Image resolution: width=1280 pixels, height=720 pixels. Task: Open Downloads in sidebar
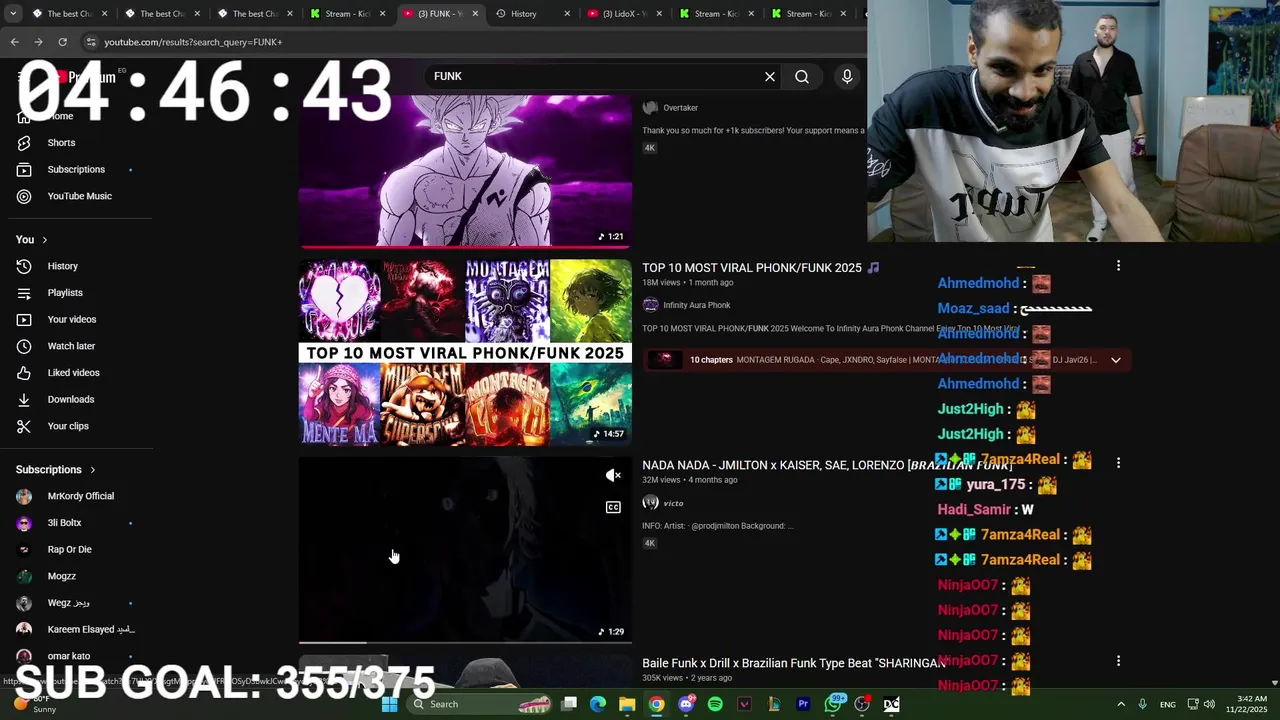pyautogui.click(x=70, y=399)
